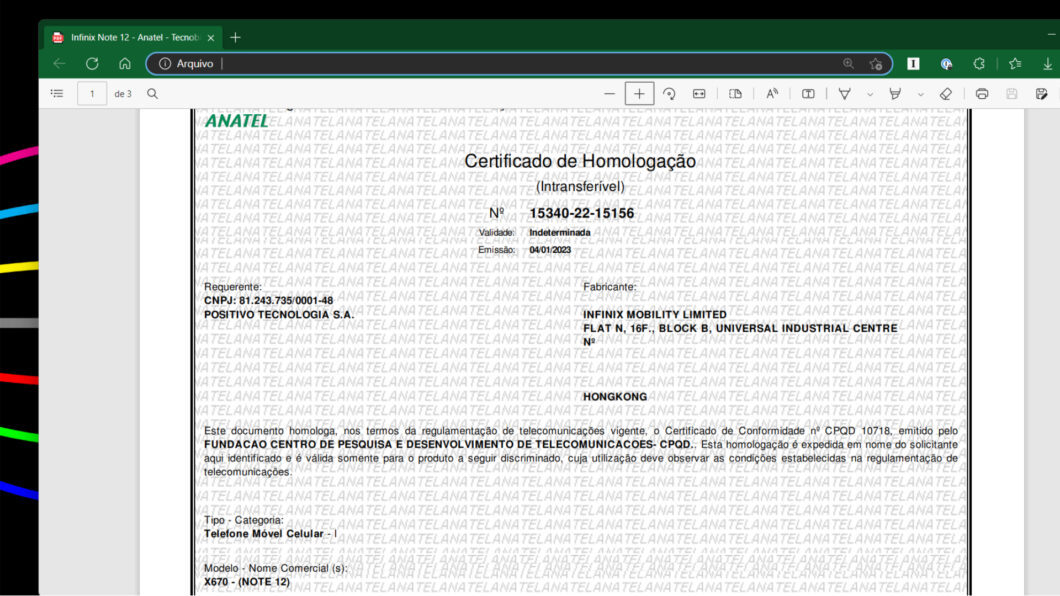Screen dimensions: 1060x596
Task: Select the Draw pen tool
Action: point(844,94)
